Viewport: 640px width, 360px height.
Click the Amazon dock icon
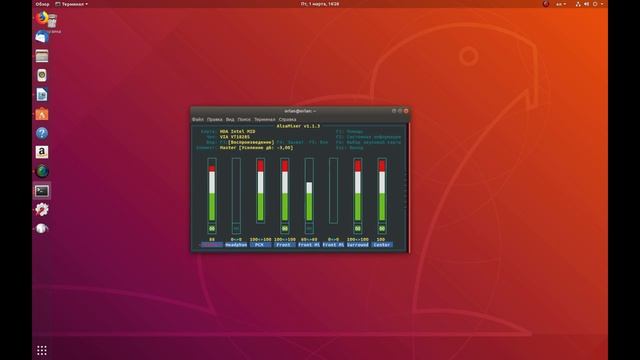tap(42, 152)
